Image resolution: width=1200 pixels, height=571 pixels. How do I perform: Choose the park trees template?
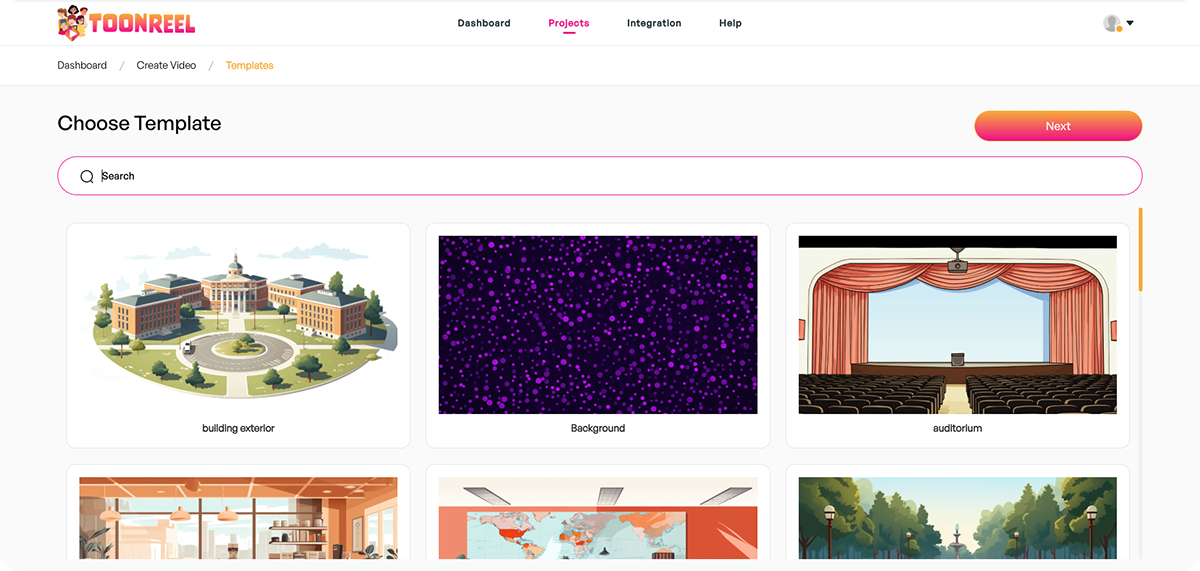pos(957,517)
